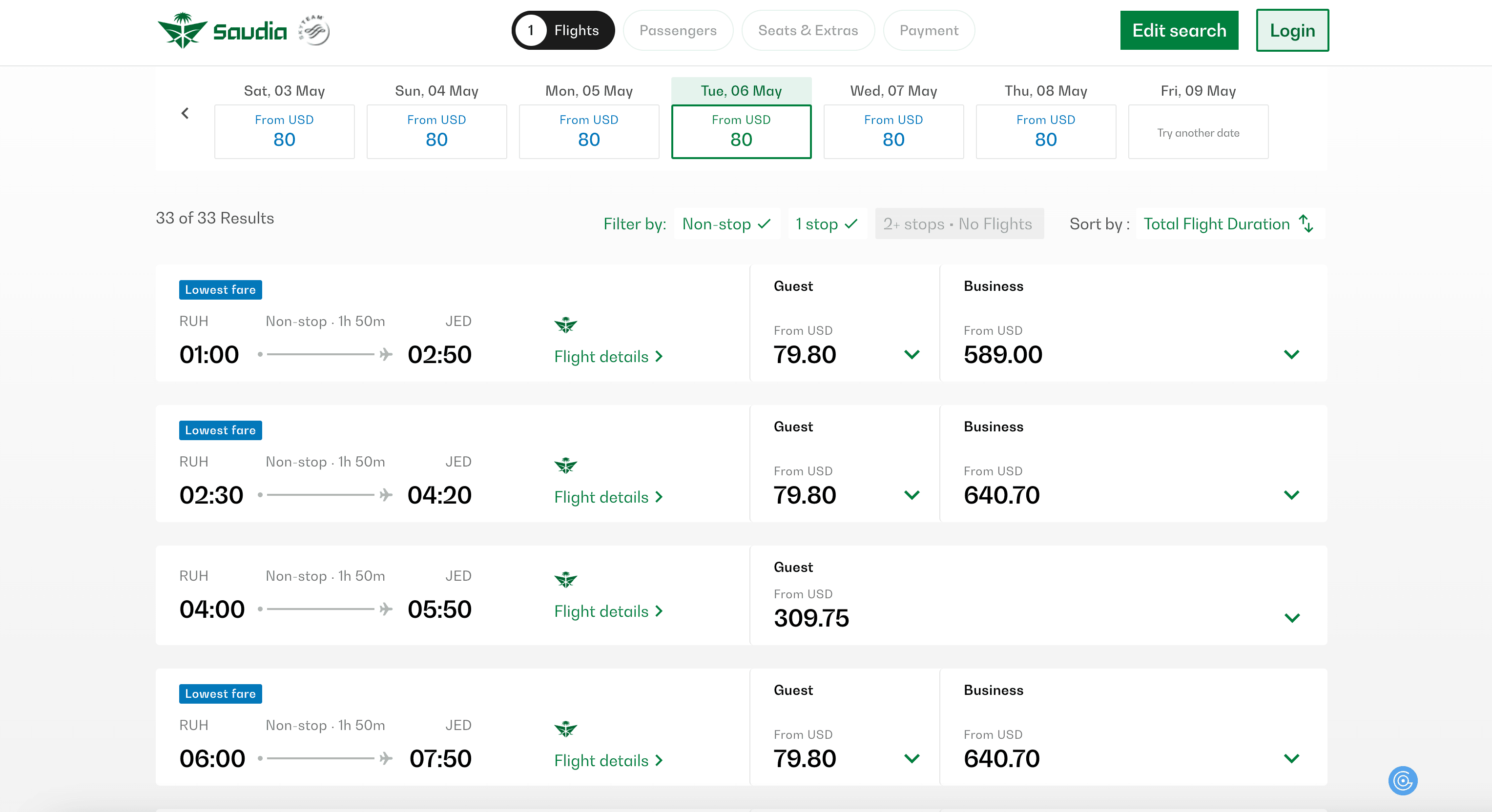Viewport: 1492px width, 812px height.
Task: Select the Wed, 07 May date tab
Action: 893,131
